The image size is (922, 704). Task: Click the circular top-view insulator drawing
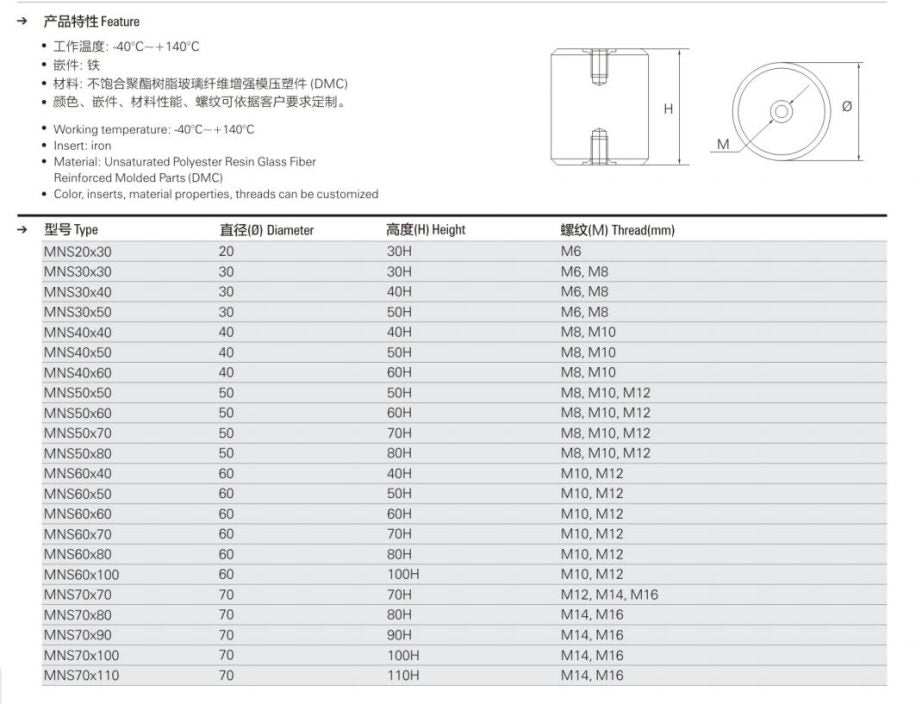pyautogui.click(x=781, y=111)
